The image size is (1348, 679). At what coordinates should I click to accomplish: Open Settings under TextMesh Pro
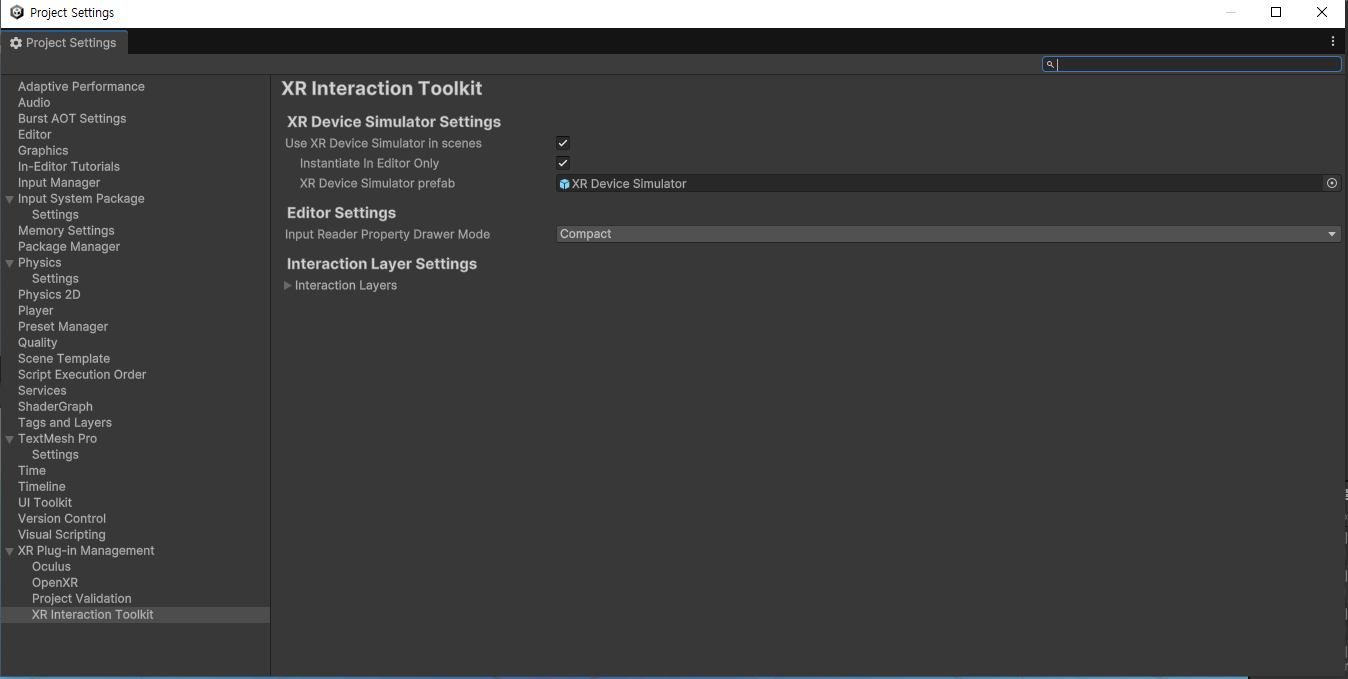click(x=55, y=455)
